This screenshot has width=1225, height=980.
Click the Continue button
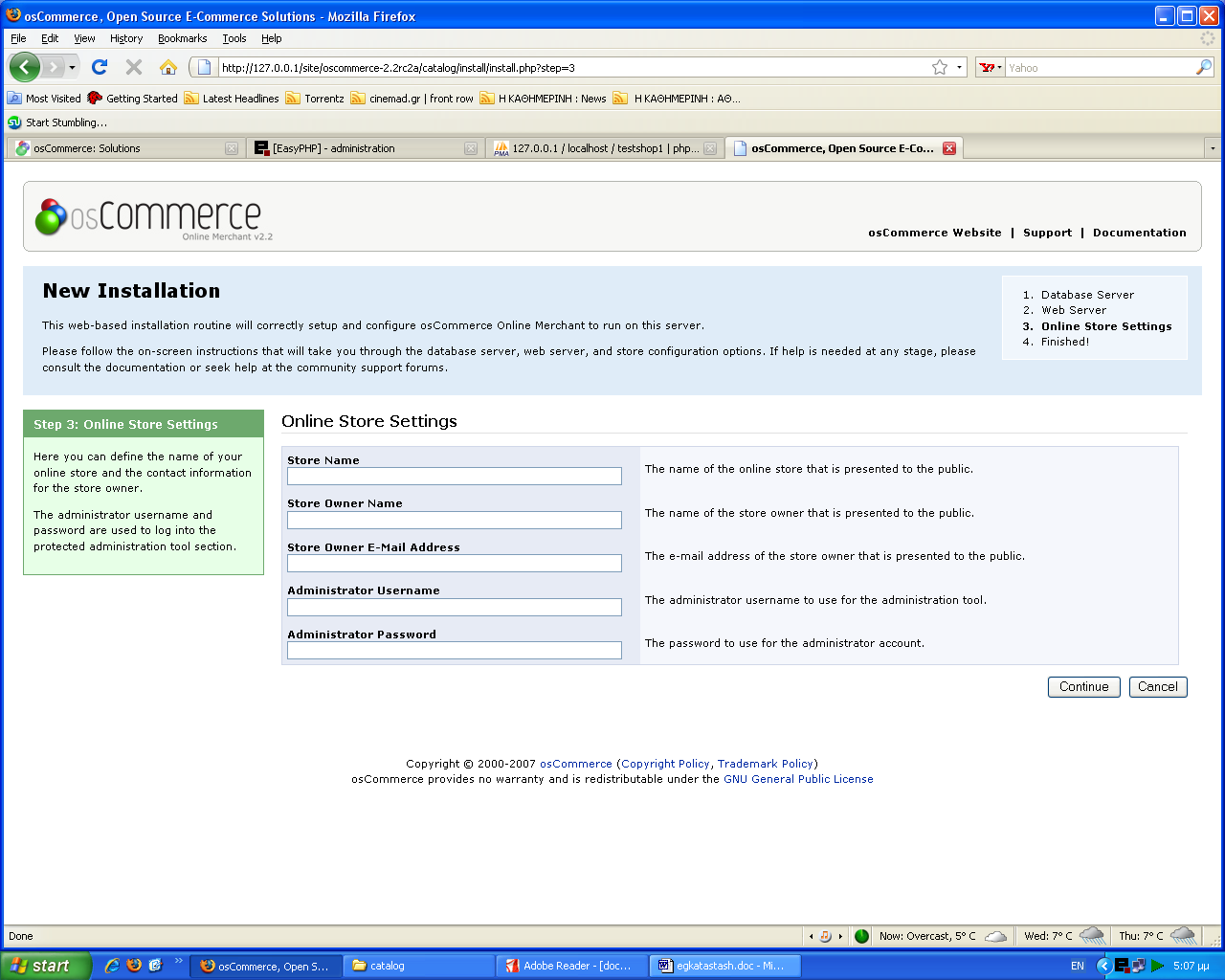click(x=1084, y=687)
